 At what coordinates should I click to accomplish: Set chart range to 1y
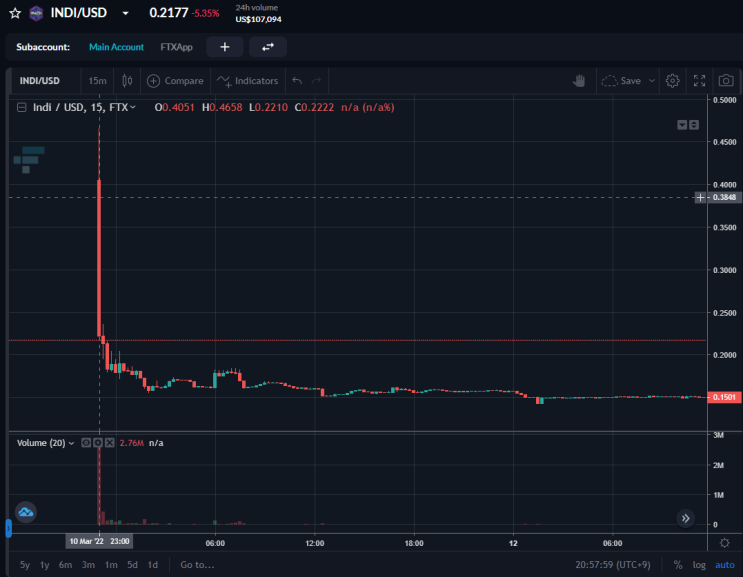45,565
